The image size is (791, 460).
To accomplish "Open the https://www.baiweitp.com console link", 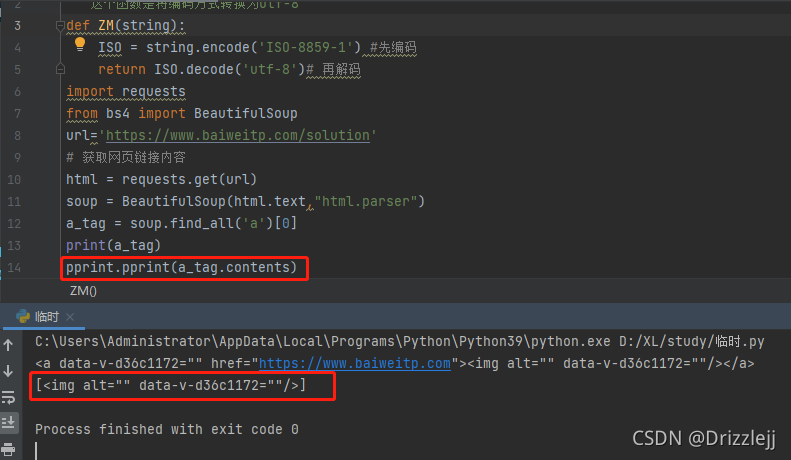I will (355, 363).
